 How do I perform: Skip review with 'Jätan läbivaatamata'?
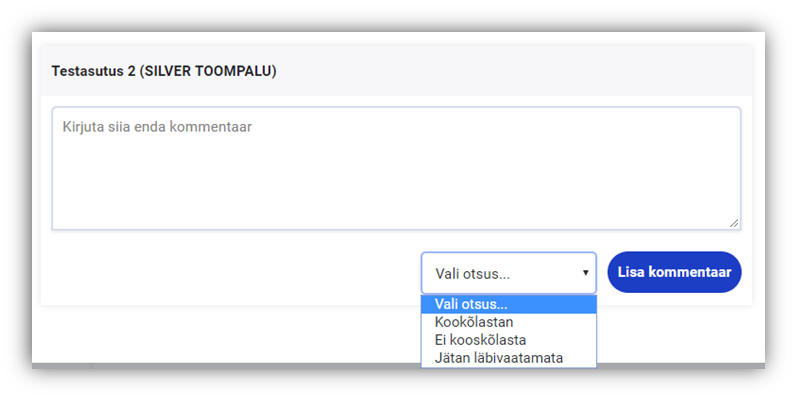499,358
